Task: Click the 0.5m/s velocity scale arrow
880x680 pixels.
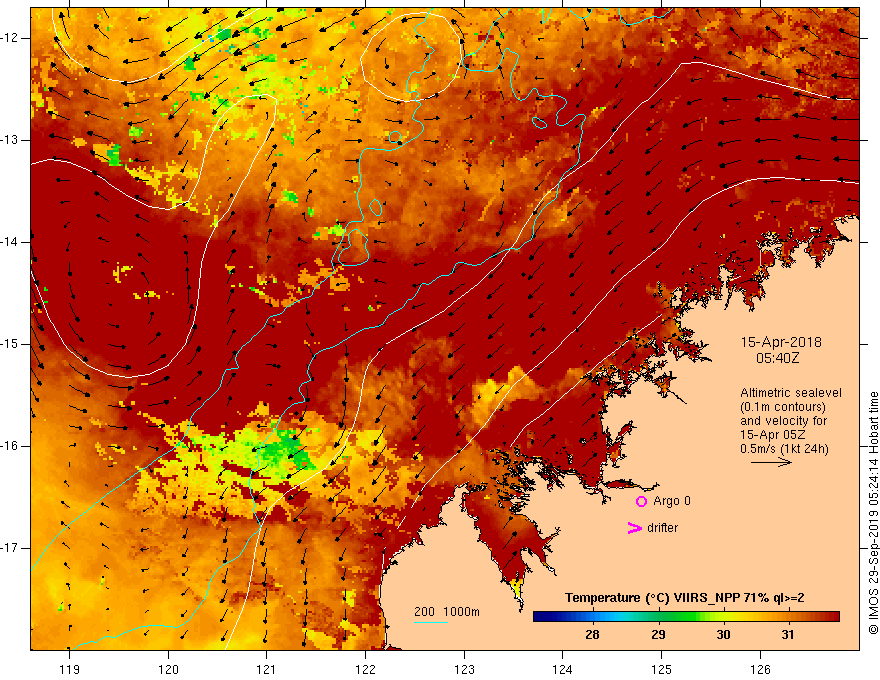Action: coord(771,462)
